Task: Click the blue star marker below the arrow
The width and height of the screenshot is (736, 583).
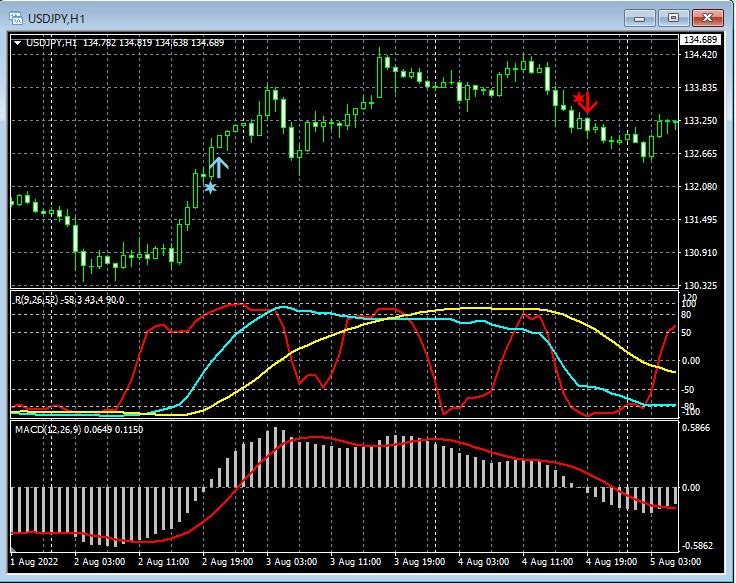Action: (210, 187)
